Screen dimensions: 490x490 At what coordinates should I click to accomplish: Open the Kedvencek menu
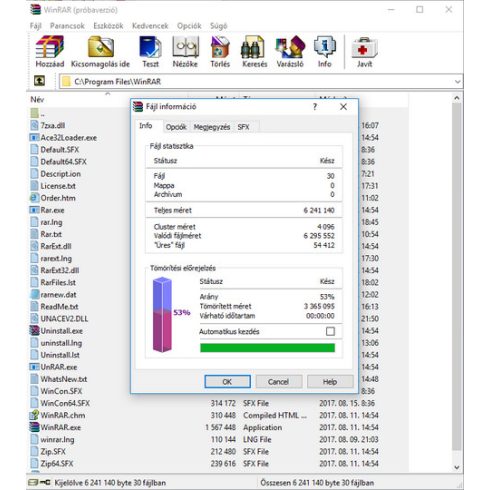click(150, 26)
